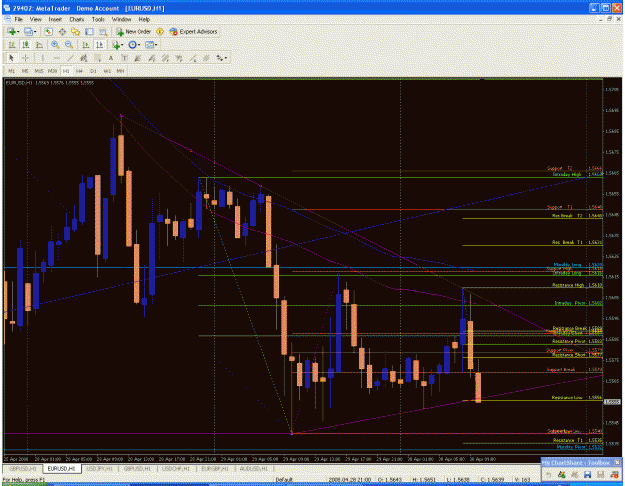Screen dimensions: 625x486
Task: Click the current price marker on price axis
Action: pyautogui.click(x=612, y=402)
